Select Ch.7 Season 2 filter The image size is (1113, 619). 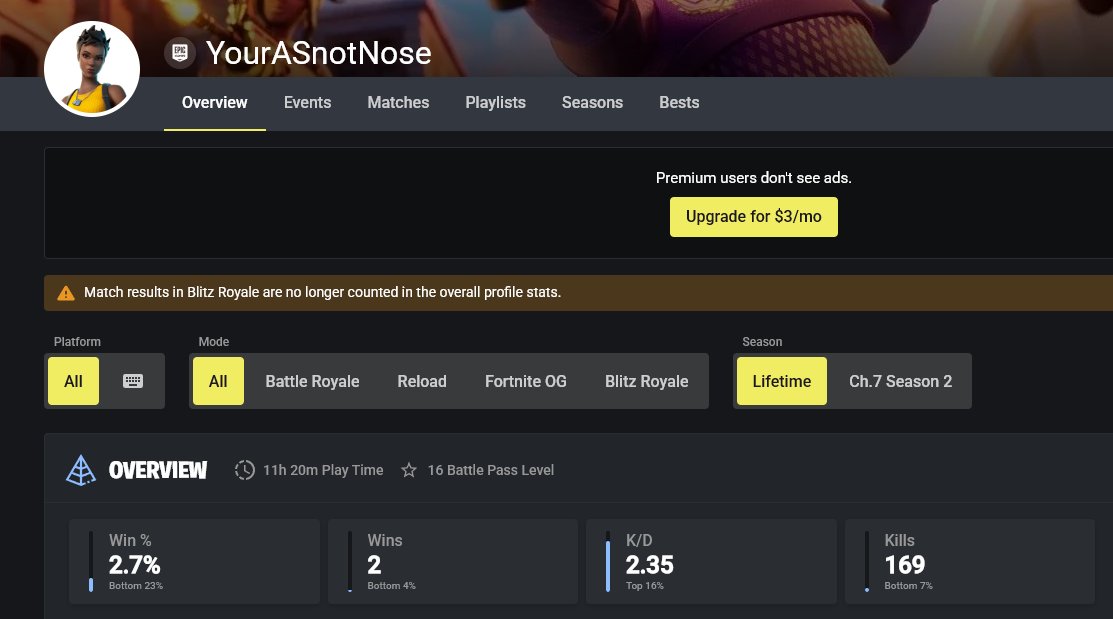pyautogui.click(x=901, y=381)
